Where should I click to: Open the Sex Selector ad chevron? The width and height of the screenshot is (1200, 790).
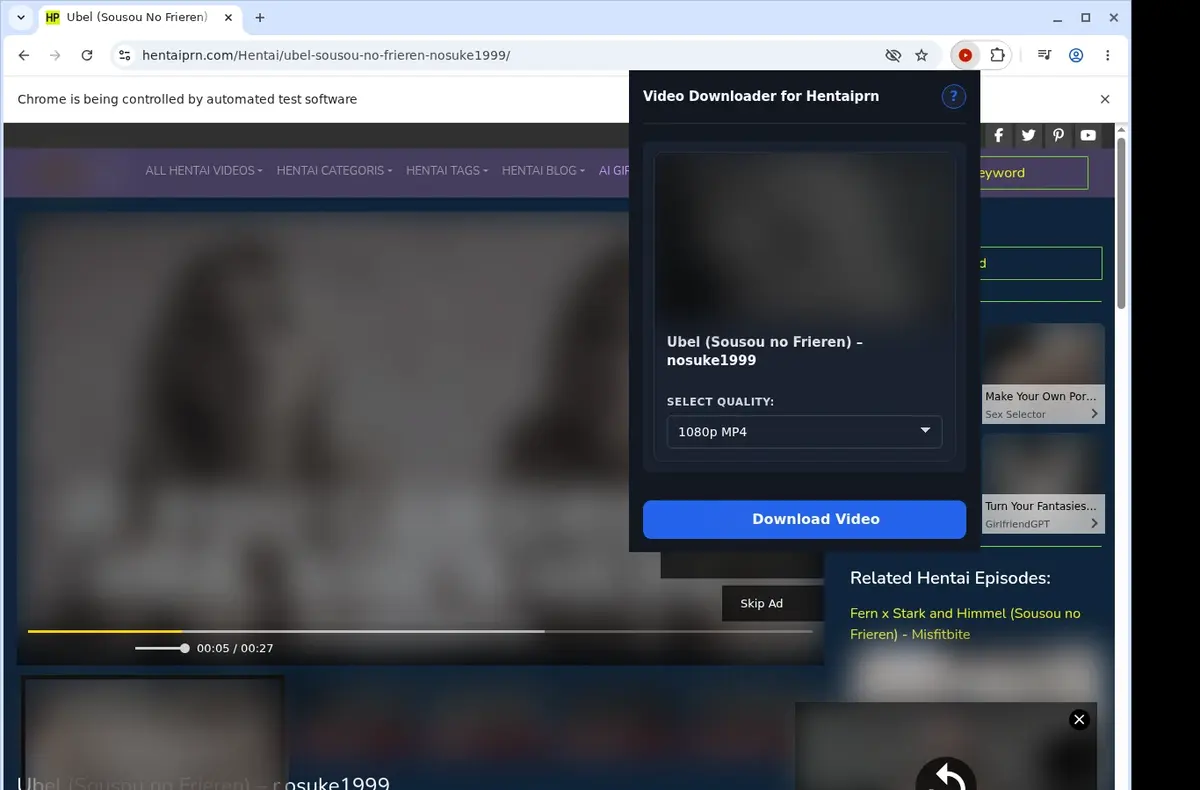1094,414
